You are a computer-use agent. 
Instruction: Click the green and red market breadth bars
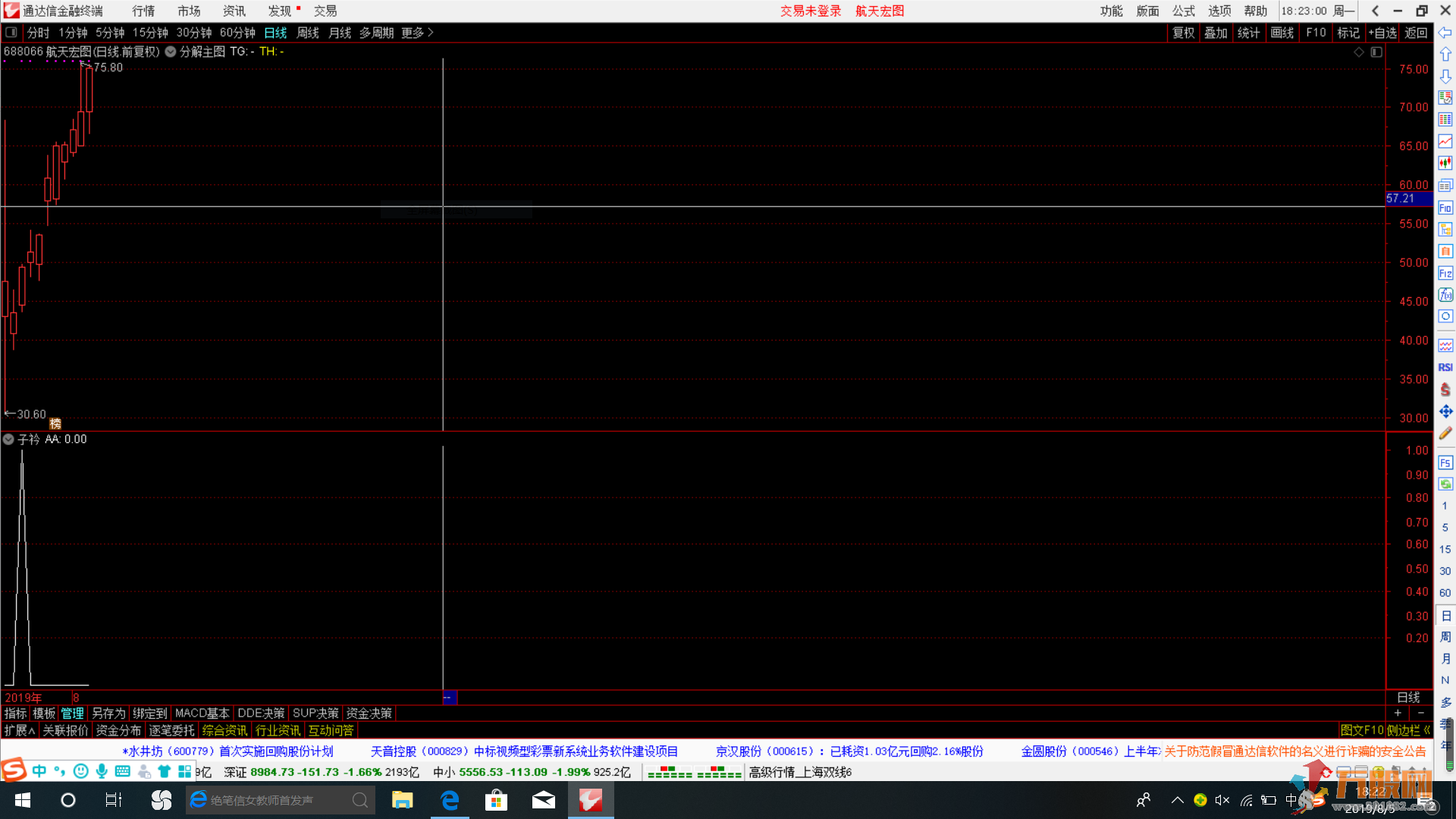point(695,772)
